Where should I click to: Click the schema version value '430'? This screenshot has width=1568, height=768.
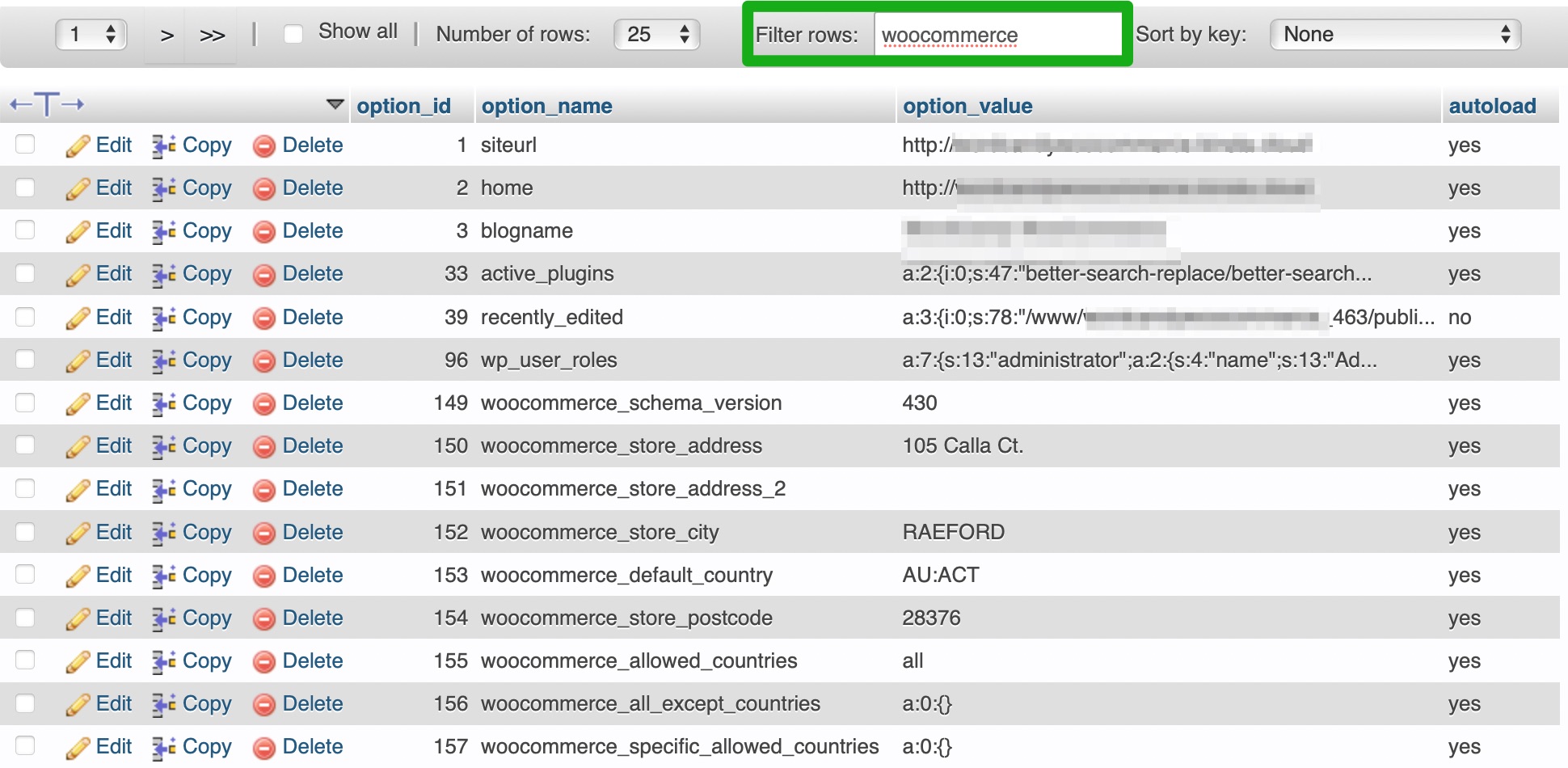pos(920,403)
